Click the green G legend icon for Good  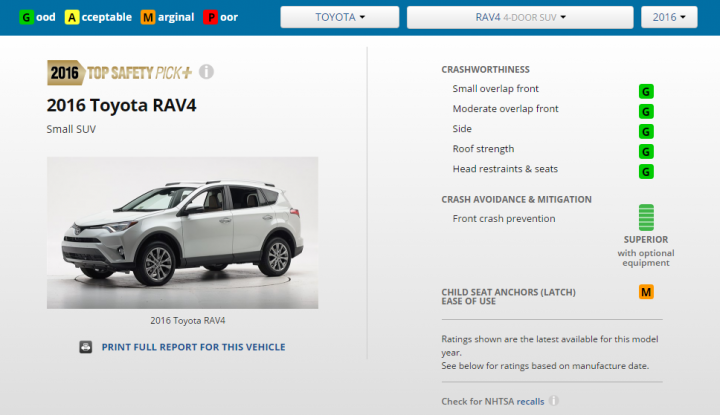(26, 17)
